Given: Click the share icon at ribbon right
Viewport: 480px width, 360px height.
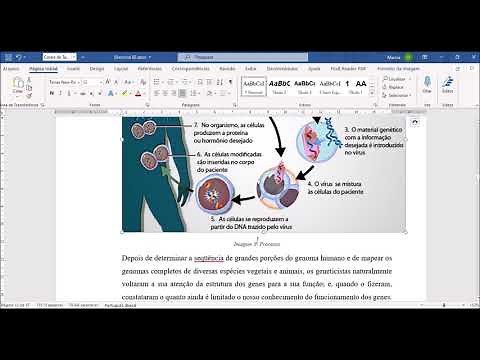Looking at the screenshot, I should pos(458,69).
